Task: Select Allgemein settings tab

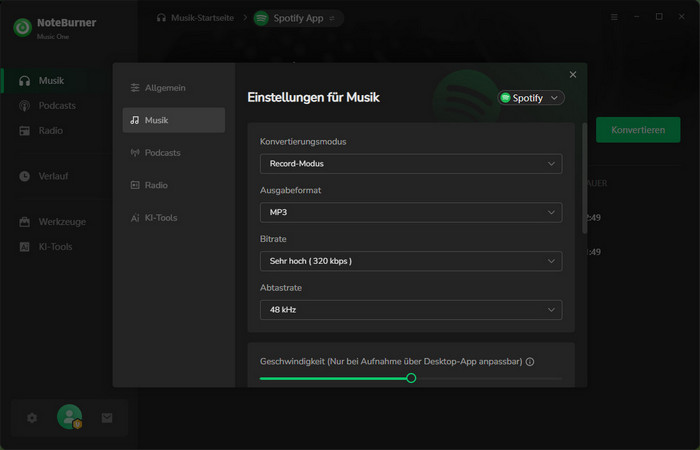Action: [174, 88]
